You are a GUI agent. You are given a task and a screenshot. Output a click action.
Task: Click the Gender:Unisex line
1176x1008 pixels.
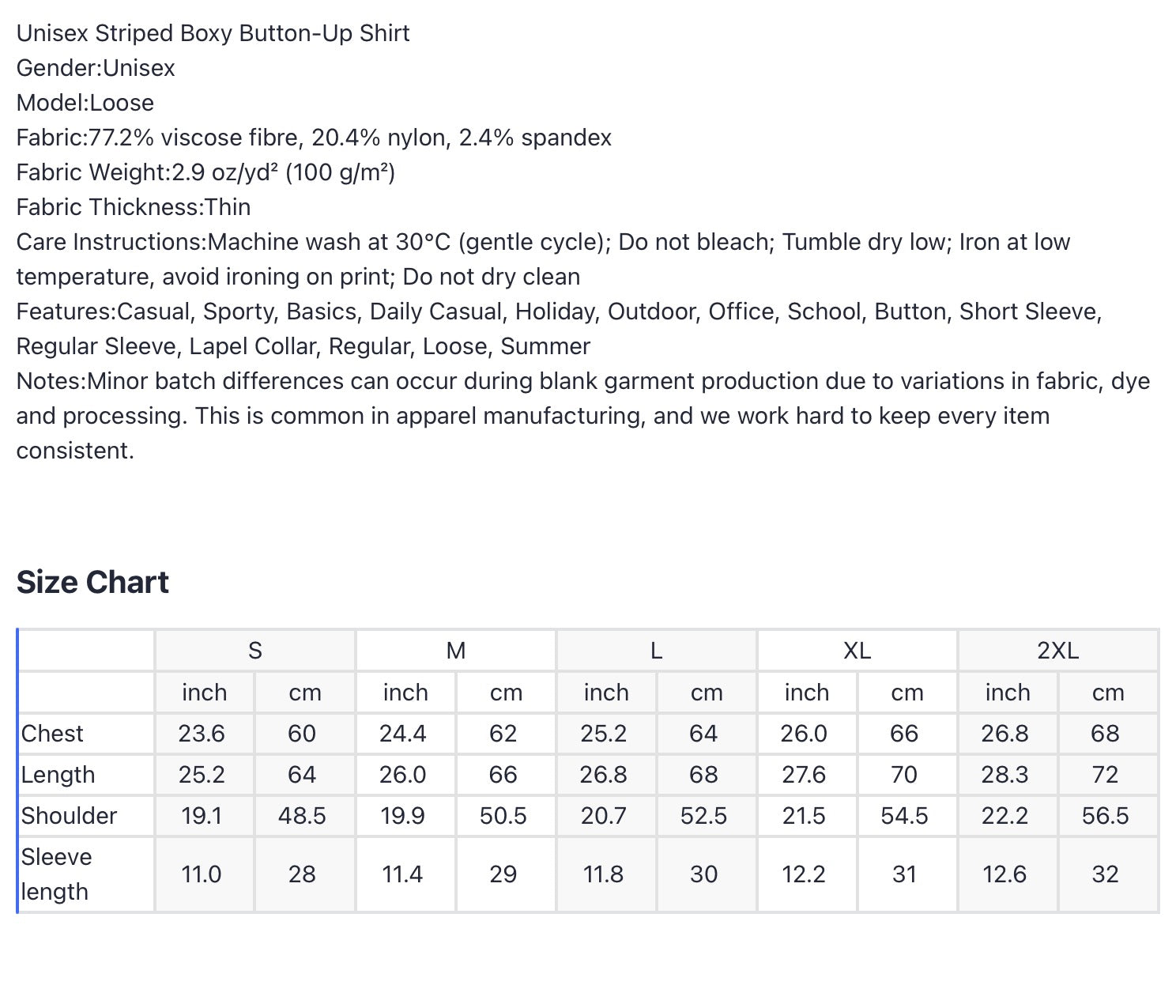click(x=96, y=68)
